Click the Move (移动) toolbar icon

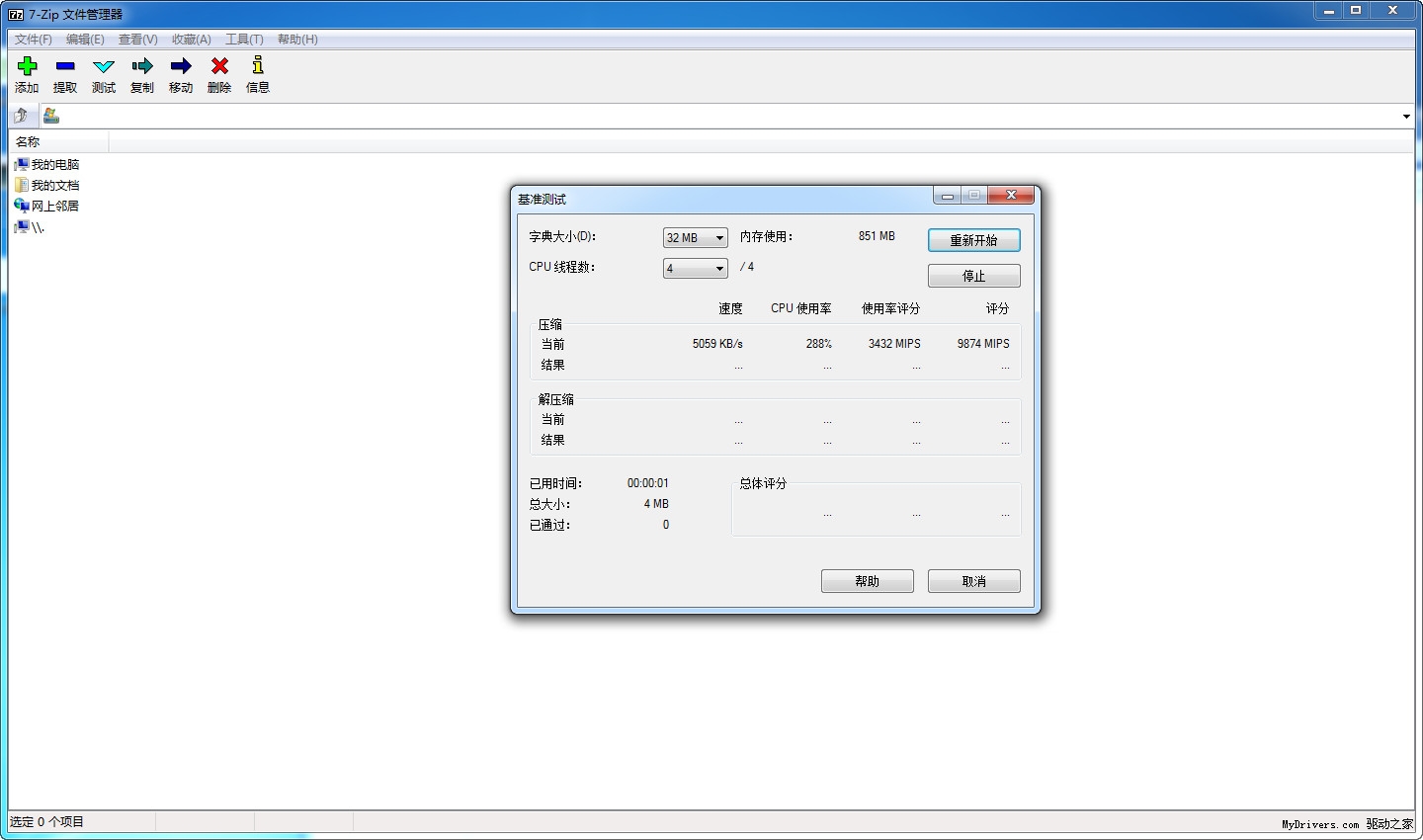click(181, 67)
